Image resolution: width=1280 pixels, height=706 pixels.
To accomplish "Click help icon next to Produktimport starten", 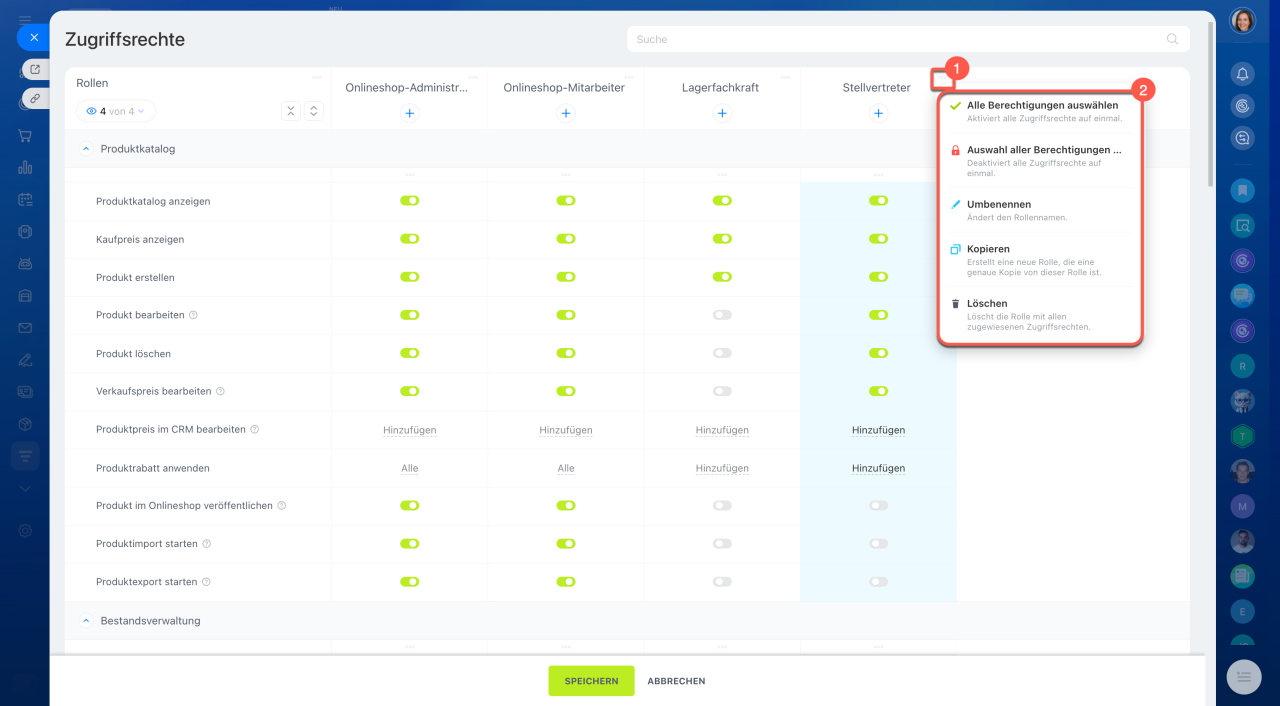I will 207,544.
